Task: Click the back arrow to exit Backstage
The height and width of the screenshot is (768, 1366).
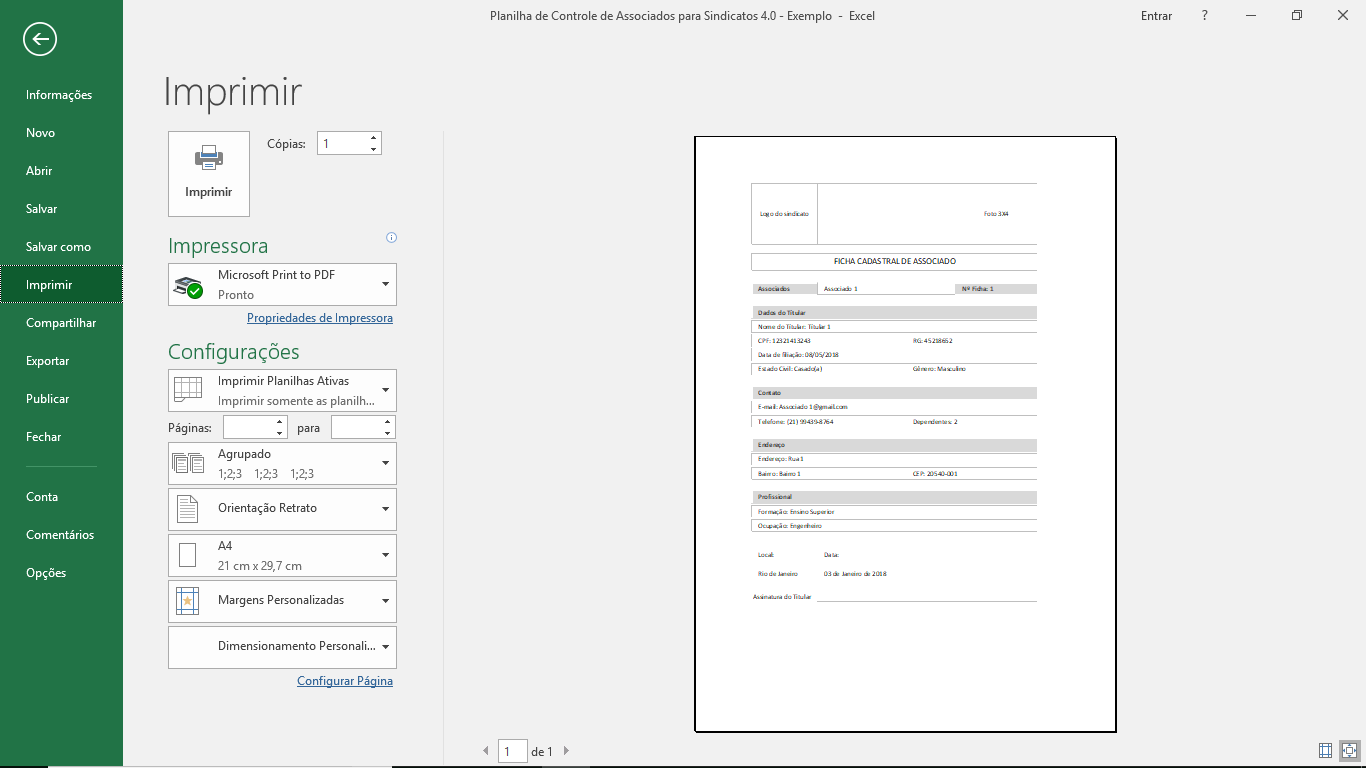Action: point(40,40)
